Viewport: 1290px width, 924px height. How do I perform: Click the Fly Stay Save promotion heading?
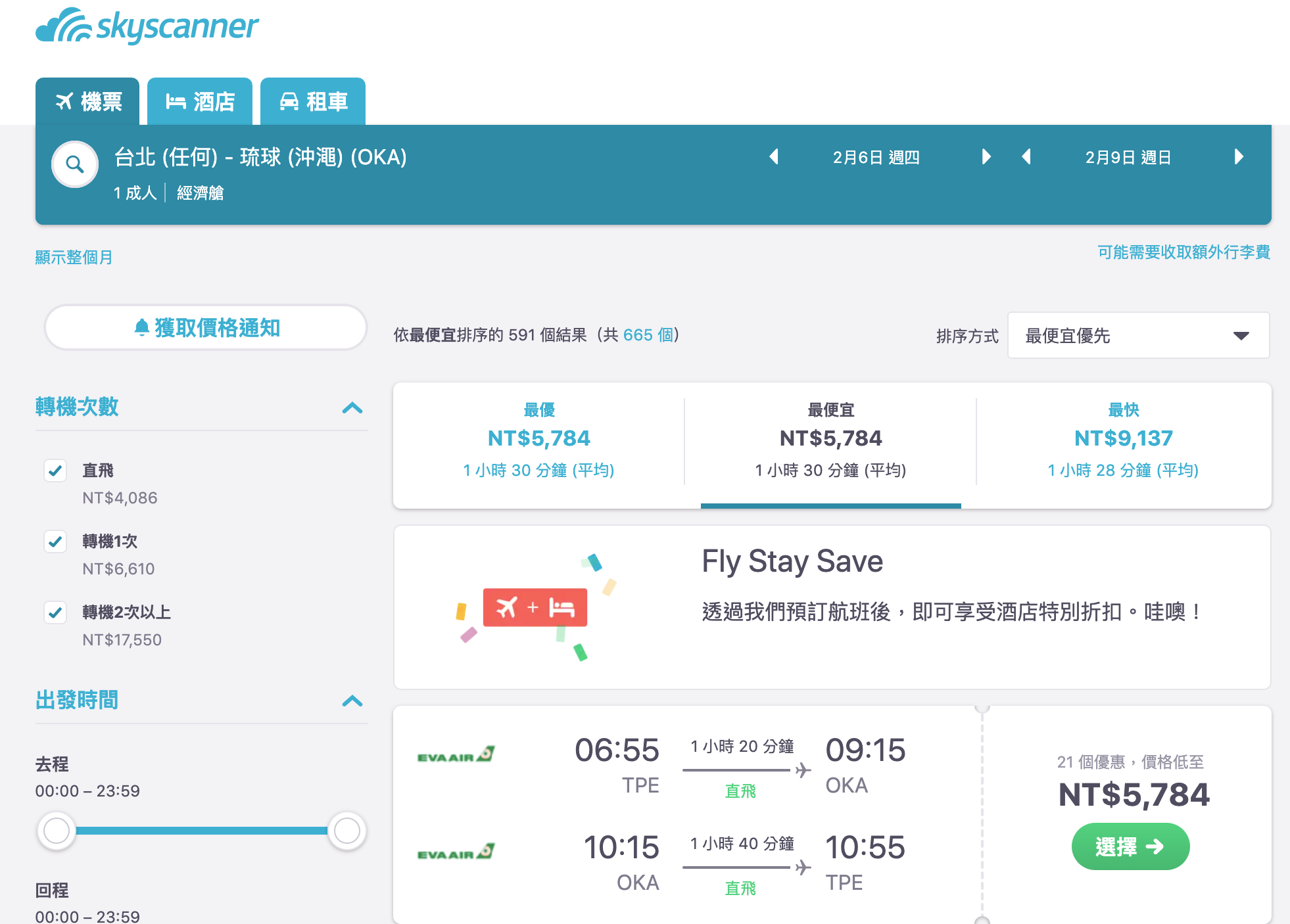[x=792, y=562]
